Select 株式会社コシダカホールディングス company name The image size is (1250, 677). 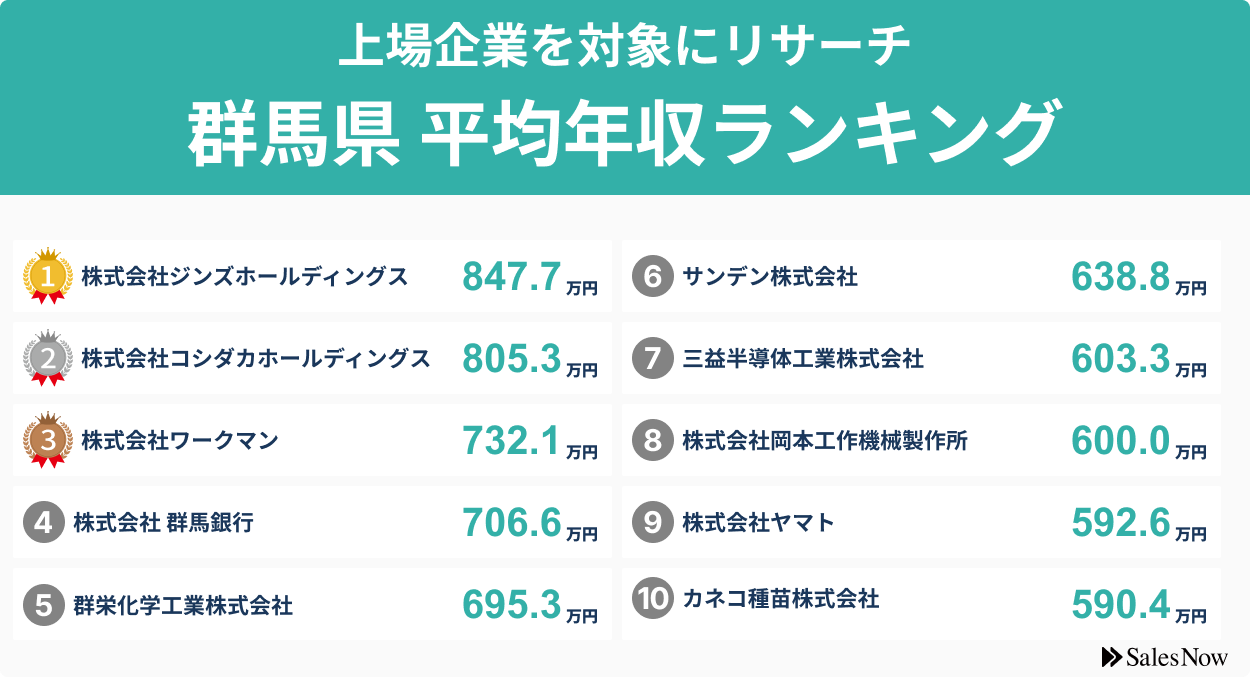(256, 358)
